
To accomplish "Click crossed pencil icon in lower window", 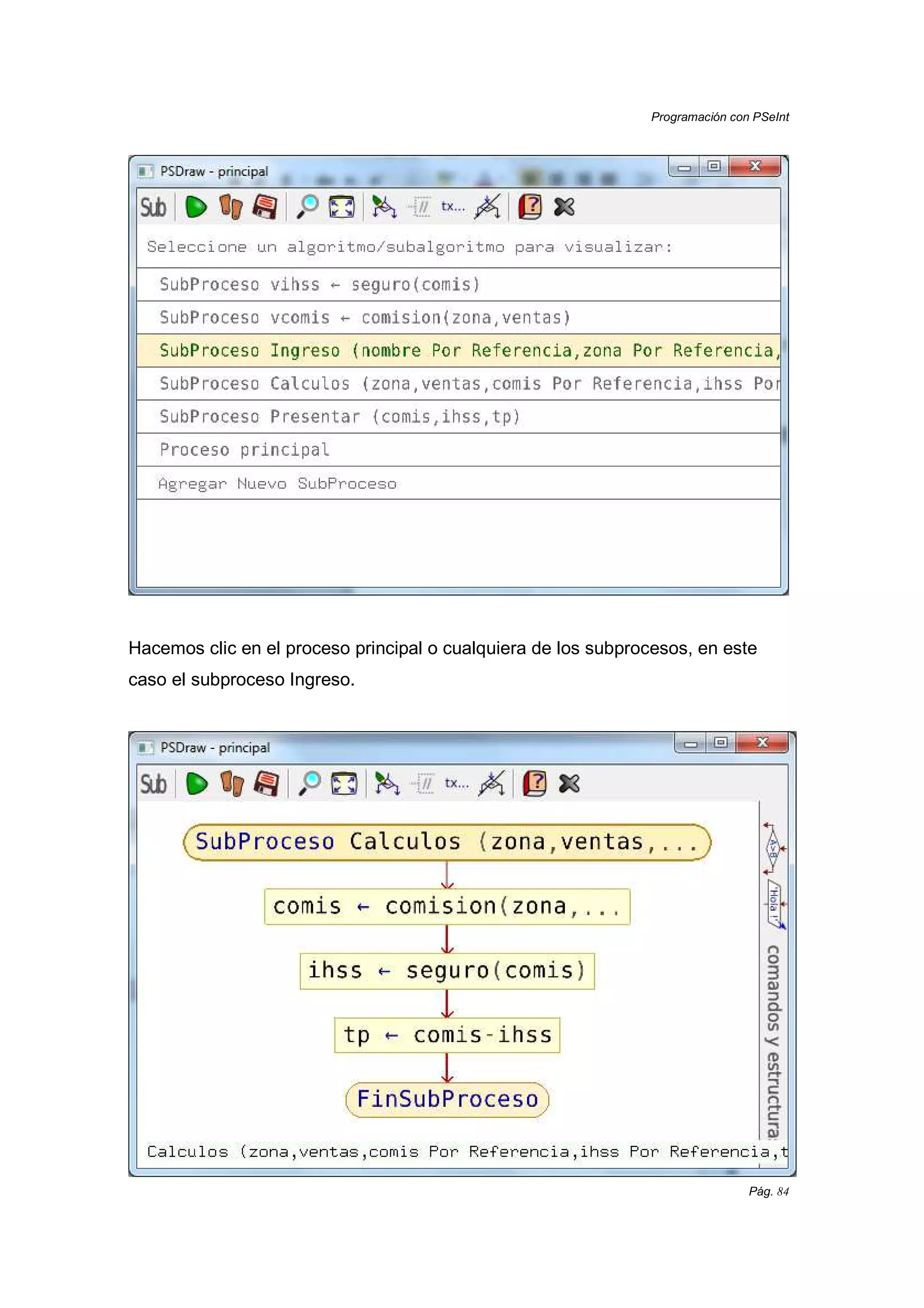I will pyautogui.click(x=492, y=784).
